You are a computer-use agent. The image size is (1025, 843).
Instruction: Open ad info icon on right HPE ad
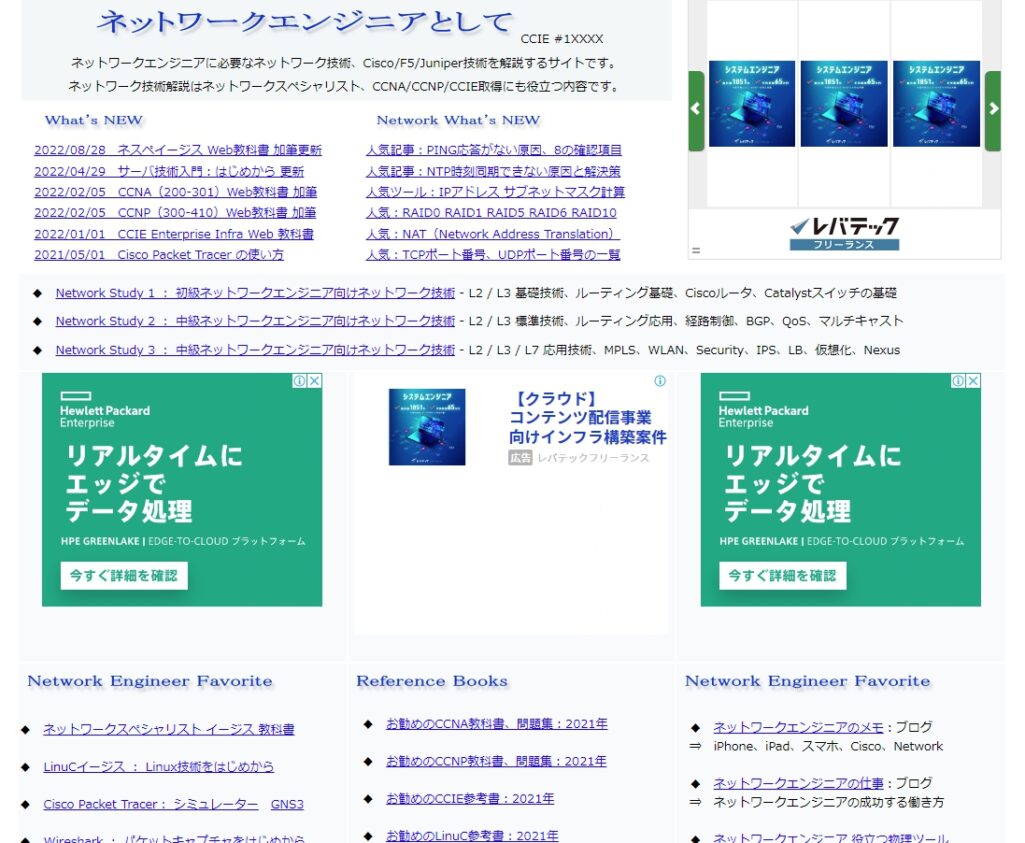[x=958, y=381]
